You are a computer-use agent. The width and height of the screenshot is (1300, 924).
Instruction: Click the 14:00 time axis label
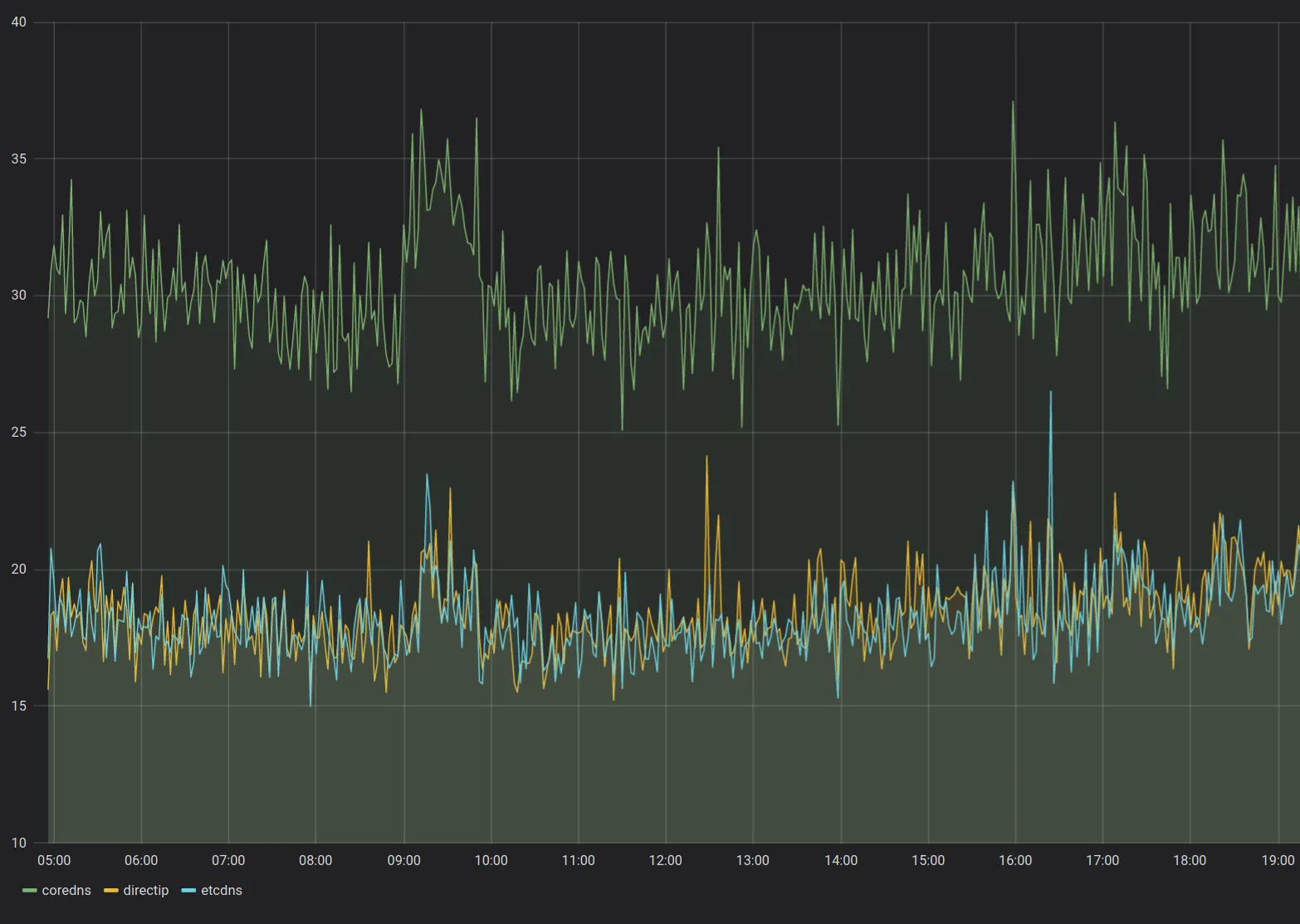pos(841,860)
